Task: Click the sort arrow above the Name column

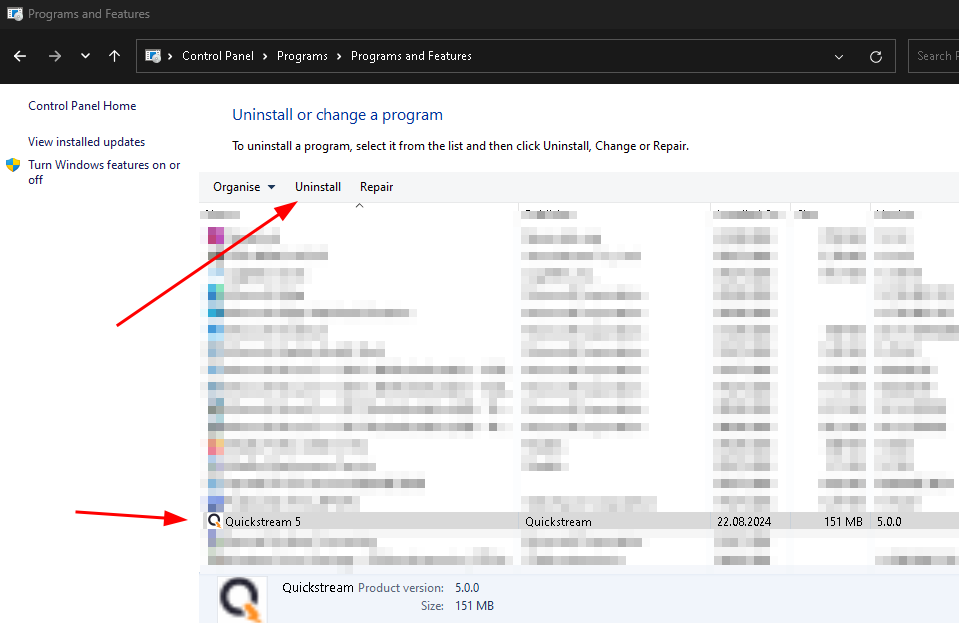Action: point(360,206)
